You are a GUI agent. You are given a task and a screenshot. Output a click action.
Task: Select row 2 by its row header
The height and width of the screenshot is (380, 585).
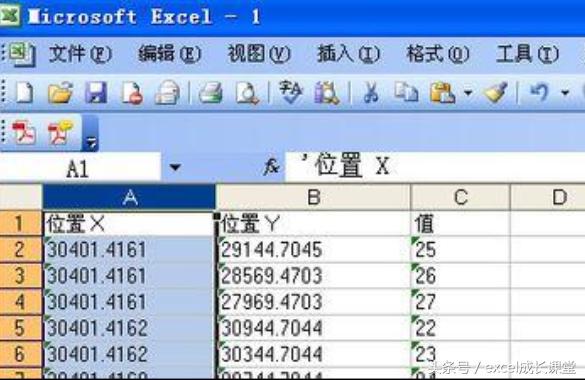pyautogui.click(x=21, y=250)
